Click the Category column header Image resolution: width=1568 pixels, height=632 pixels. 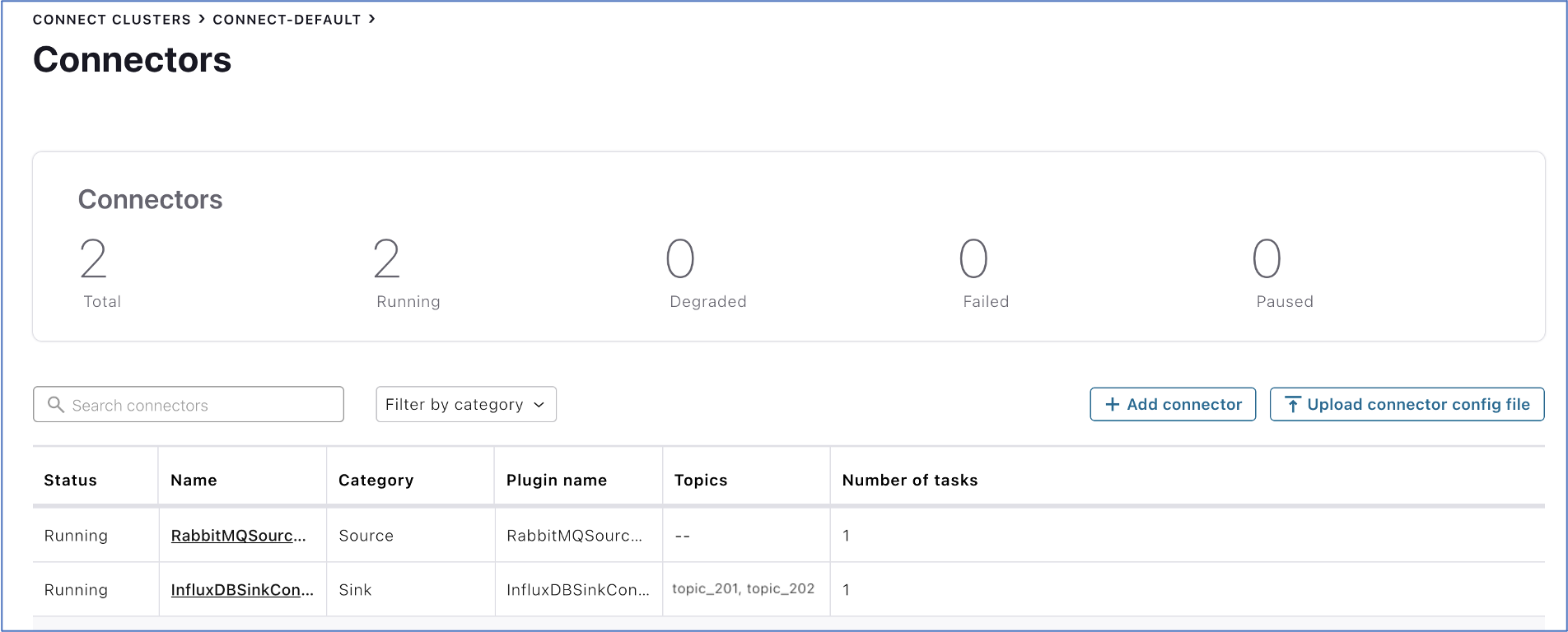[x=376, y=481]
